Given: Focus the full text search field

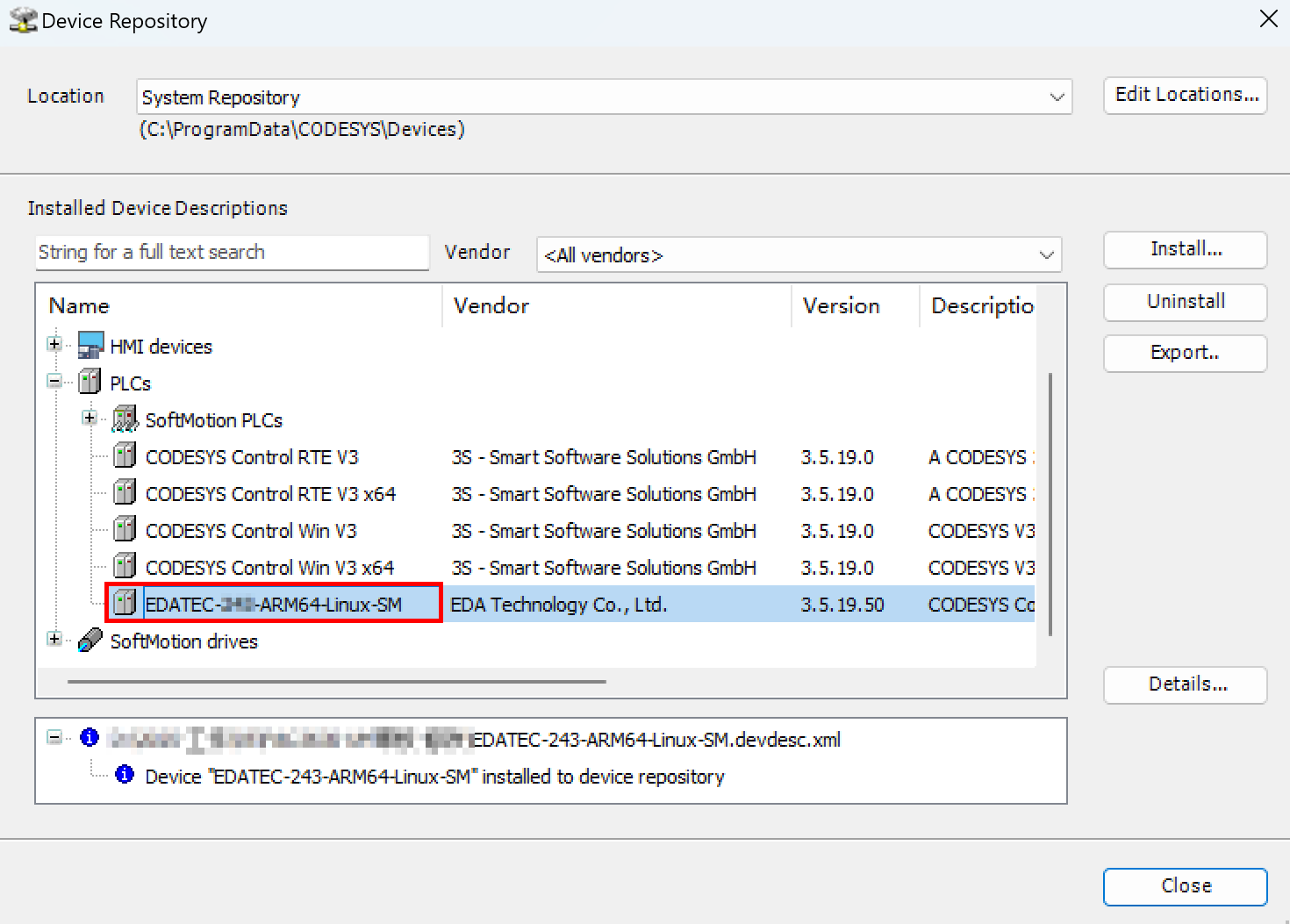Looking at the screenshot, I should click(232, 253).
